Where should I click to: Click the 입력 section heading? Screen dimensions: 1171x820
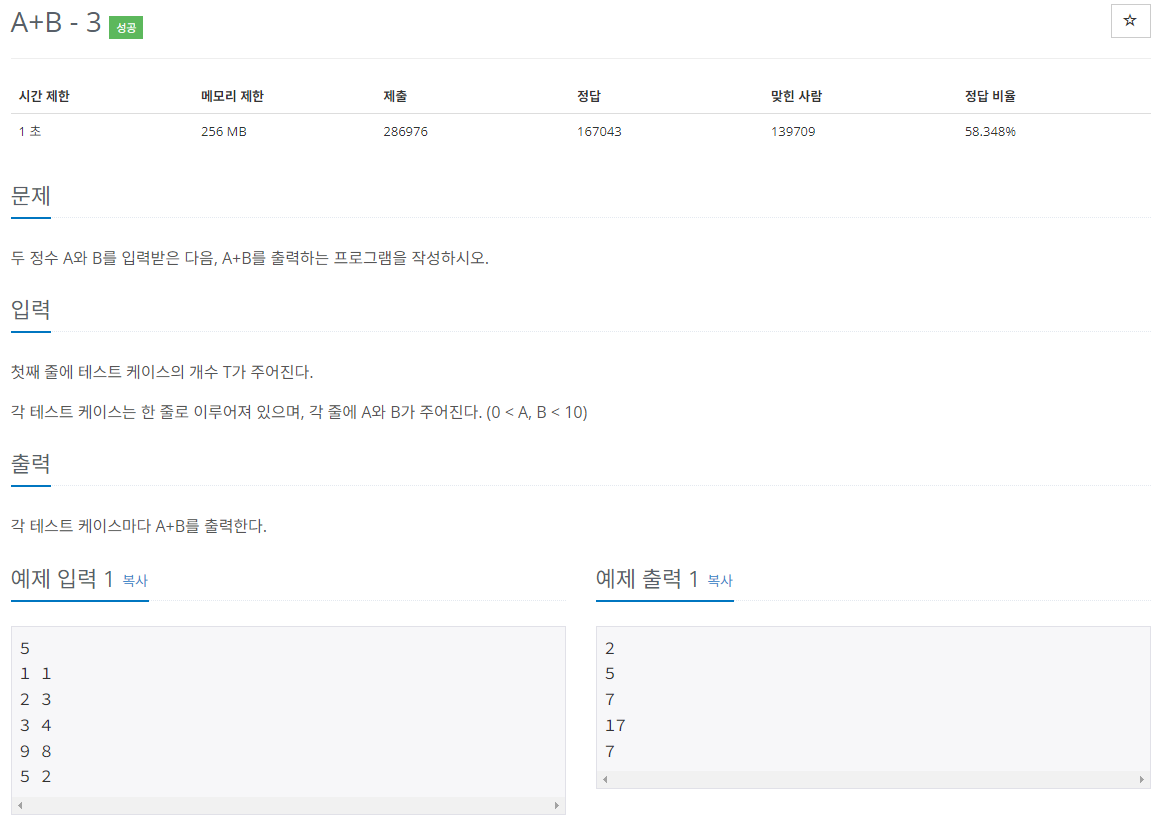point(31,309)
